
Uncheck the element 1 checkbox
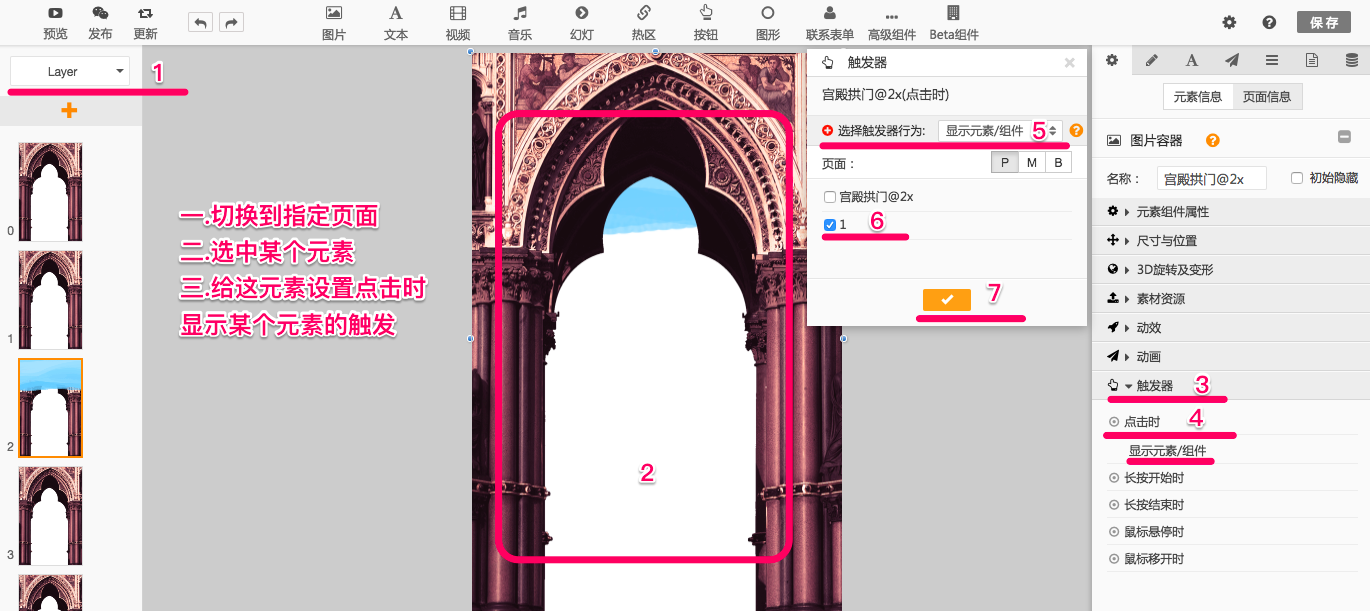(830, 225)
